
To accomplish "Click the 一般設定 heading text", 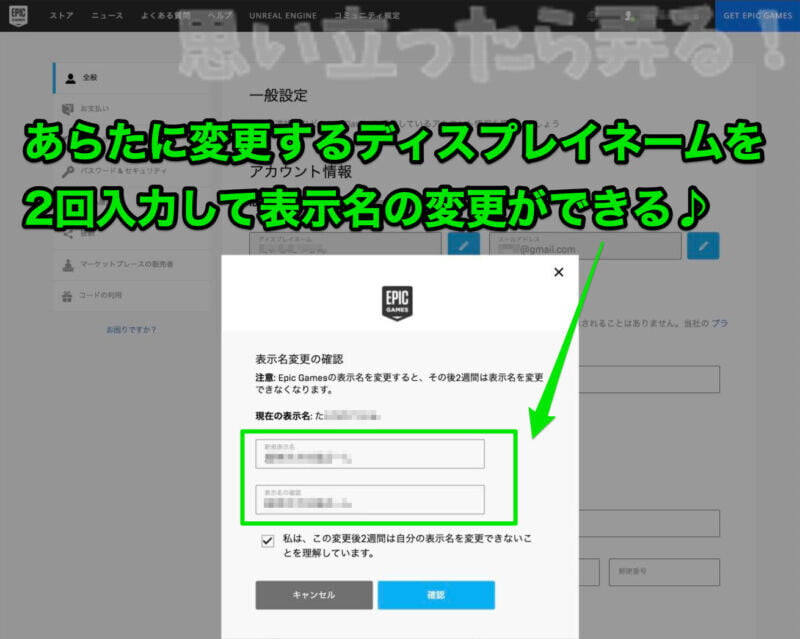I will [x=278, y=95].
